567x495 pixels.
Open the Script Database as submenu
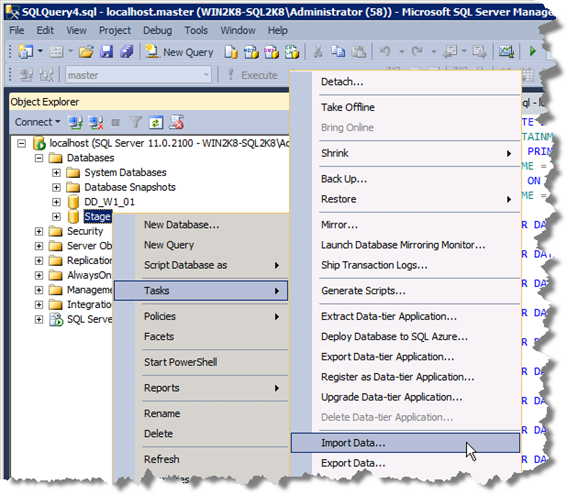click(201, 265)
